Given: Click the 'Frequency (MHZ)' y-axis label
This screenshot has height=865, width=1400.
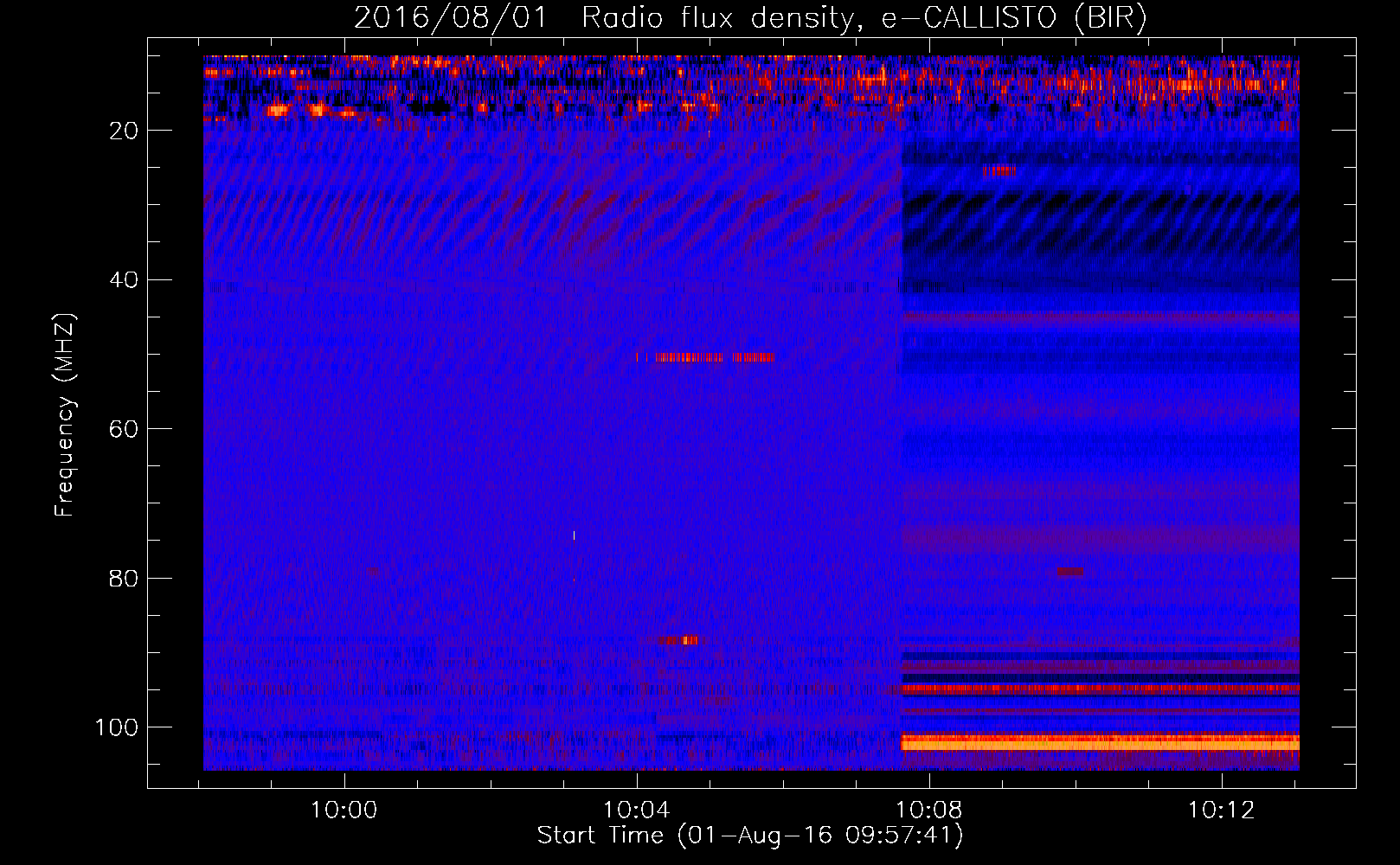Looking at the screenshot, I should click(x=65, y=415).
